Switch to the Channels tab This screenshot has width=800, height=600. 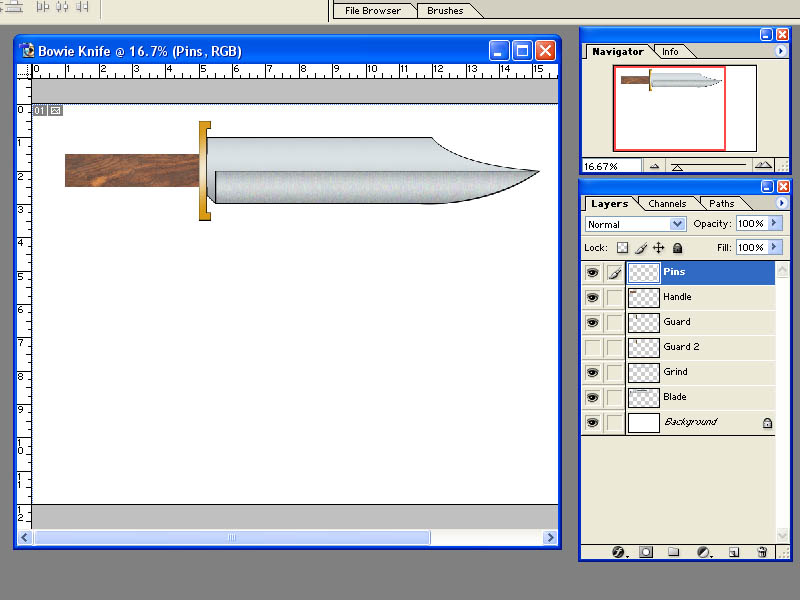point(667,204)
